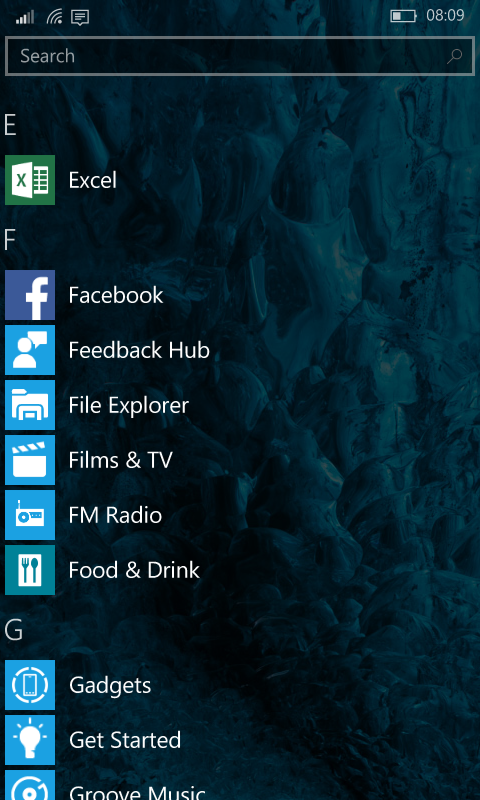Tap the Get Started lightbulb icon
480x800 pixels.
30,740
